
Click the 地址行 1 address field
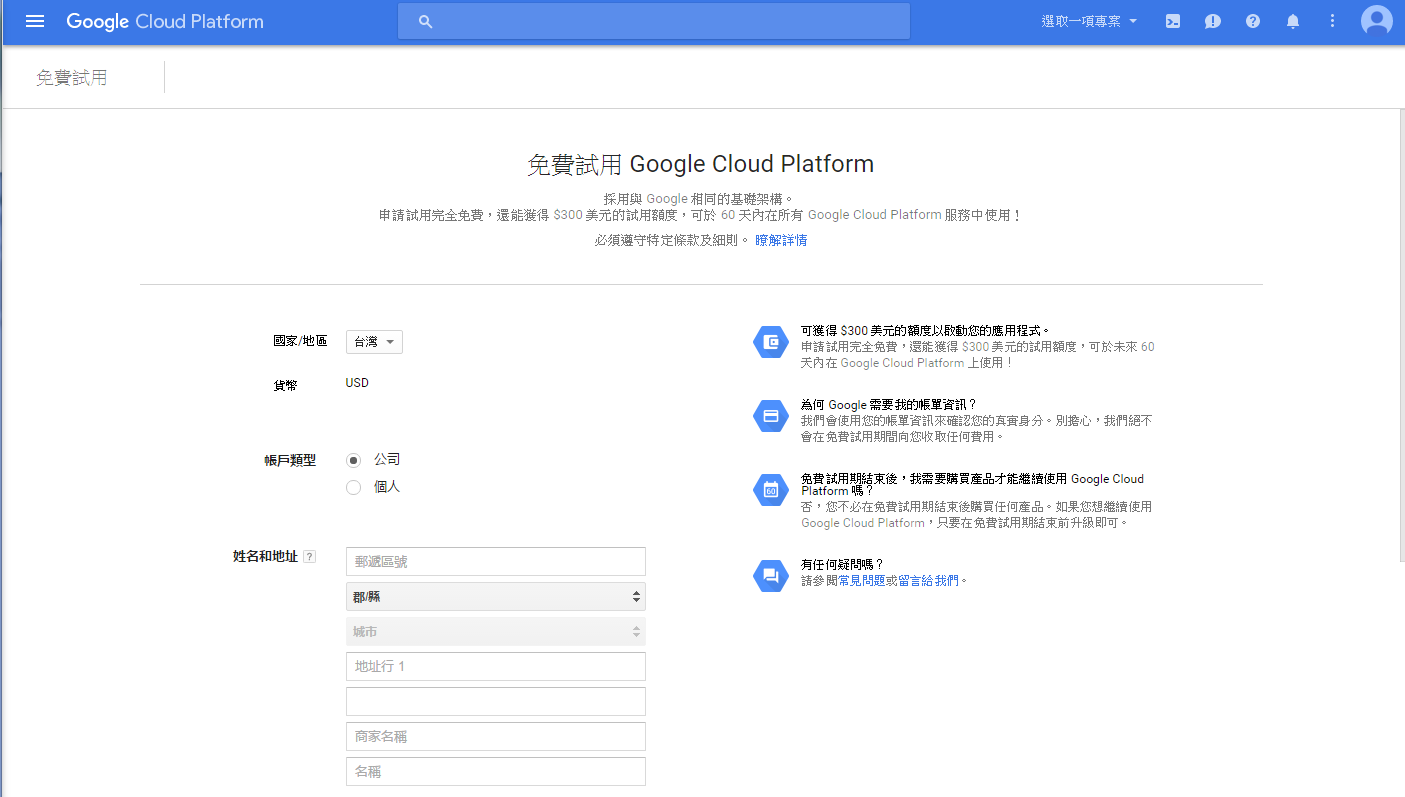[496, 666]
